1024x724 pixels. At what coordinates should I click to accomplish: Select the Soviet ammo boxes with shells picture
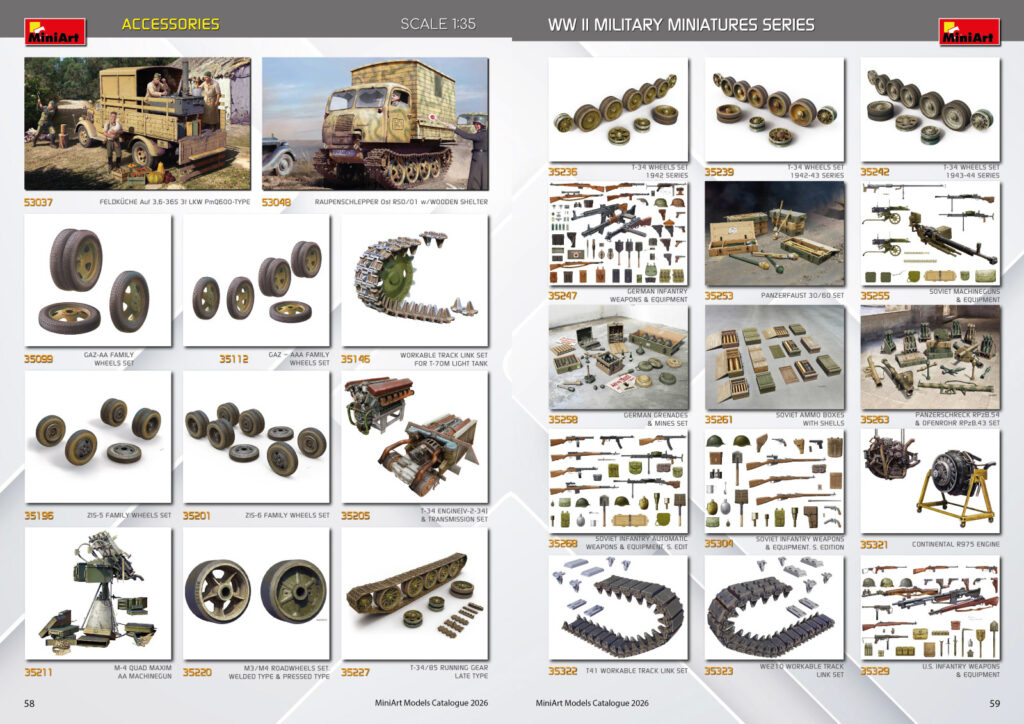click(773, 358)
